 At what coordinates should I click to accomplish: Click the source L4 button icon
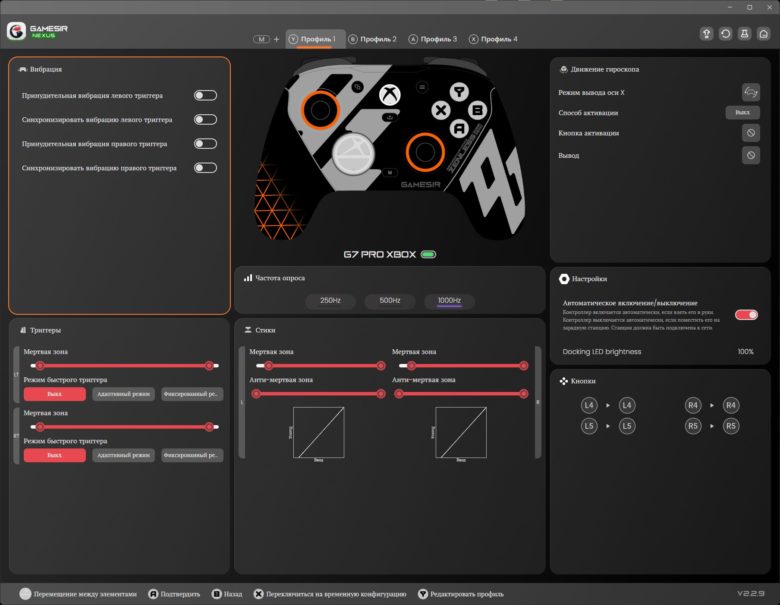pos(589,405)
